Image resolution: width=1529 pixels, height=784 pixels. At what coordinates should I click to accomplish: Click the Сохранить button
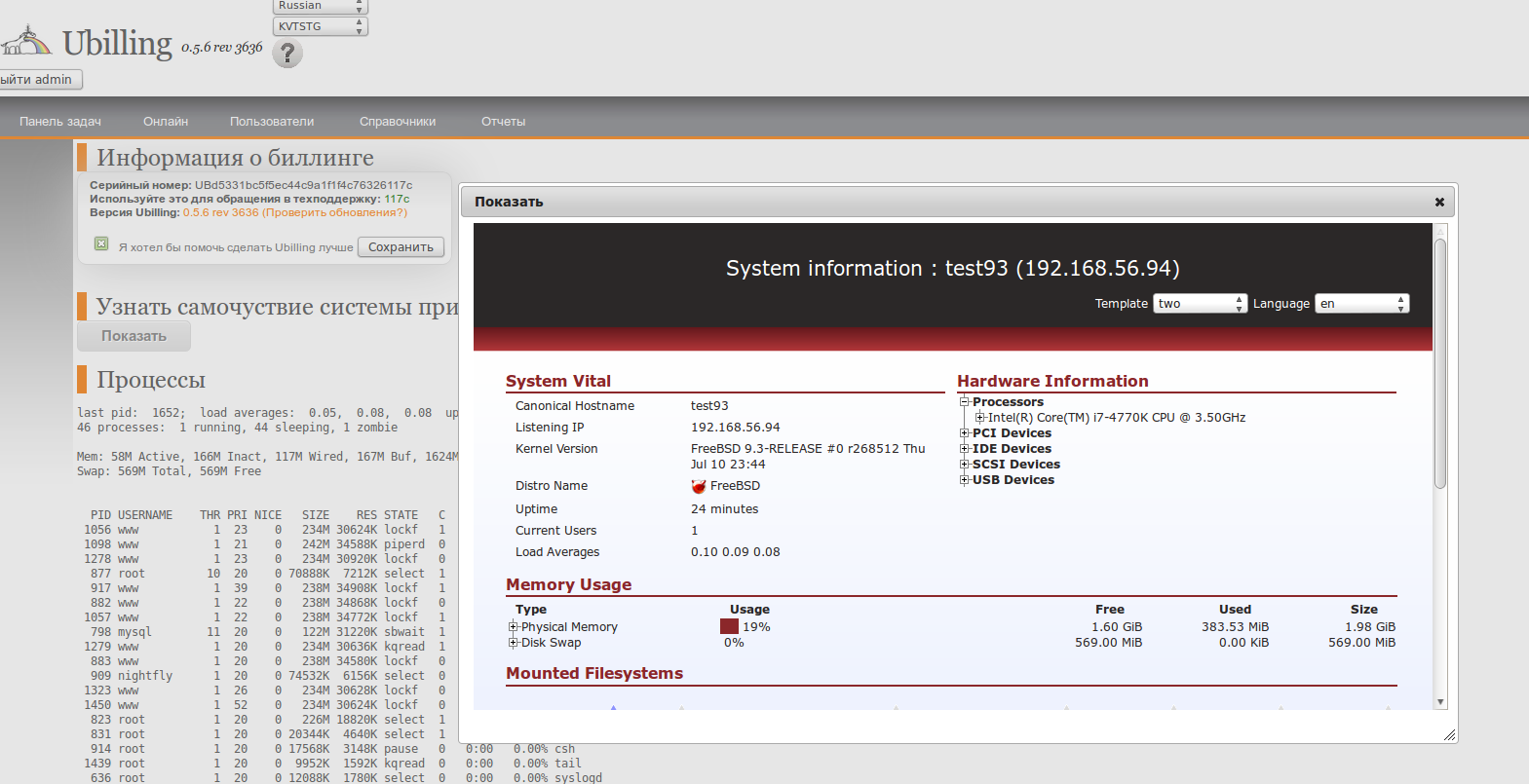click(x=401, y=247)
